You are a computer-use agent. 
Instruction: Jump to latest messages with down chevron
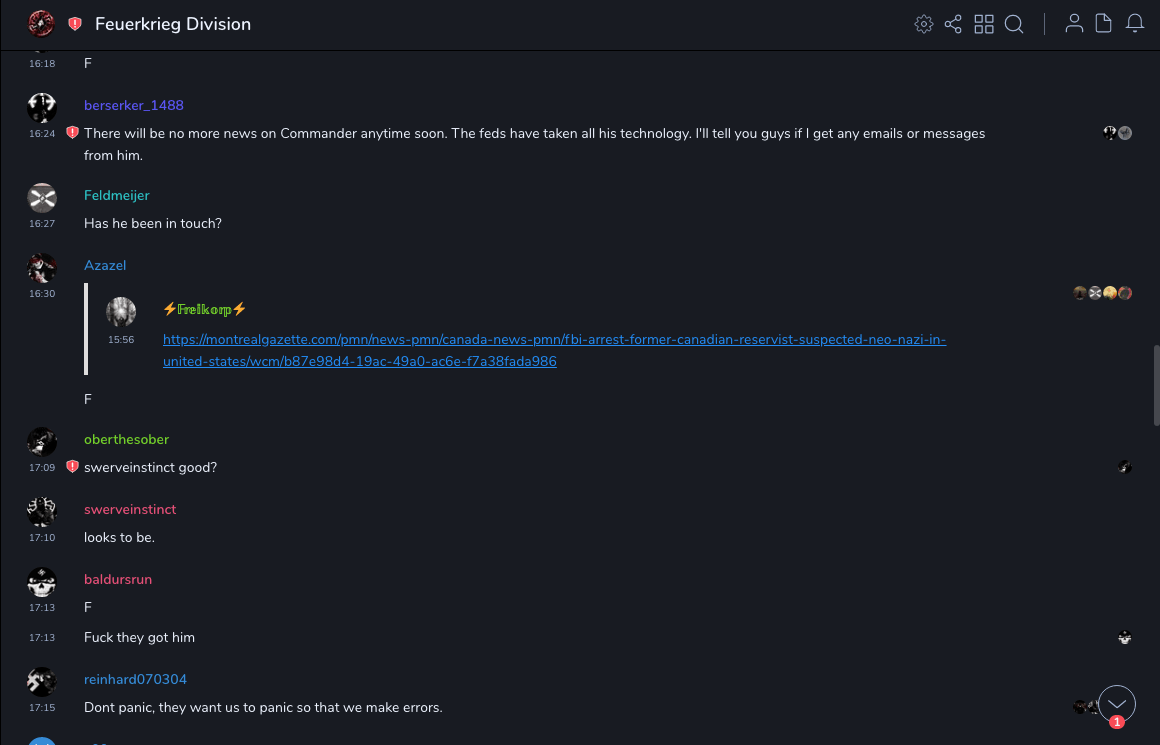[1117, 704]
